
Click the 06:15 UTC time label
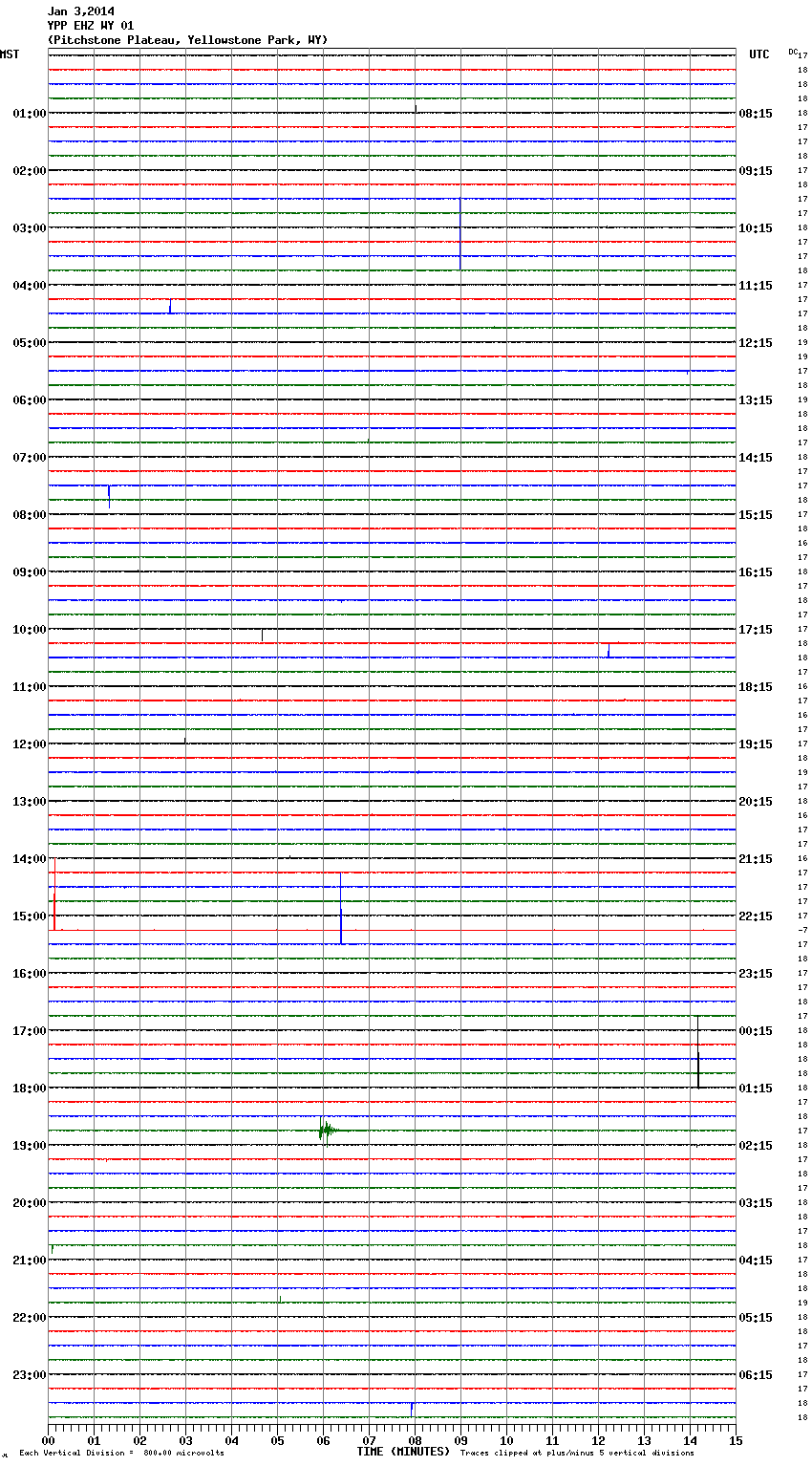point(756,1375)
